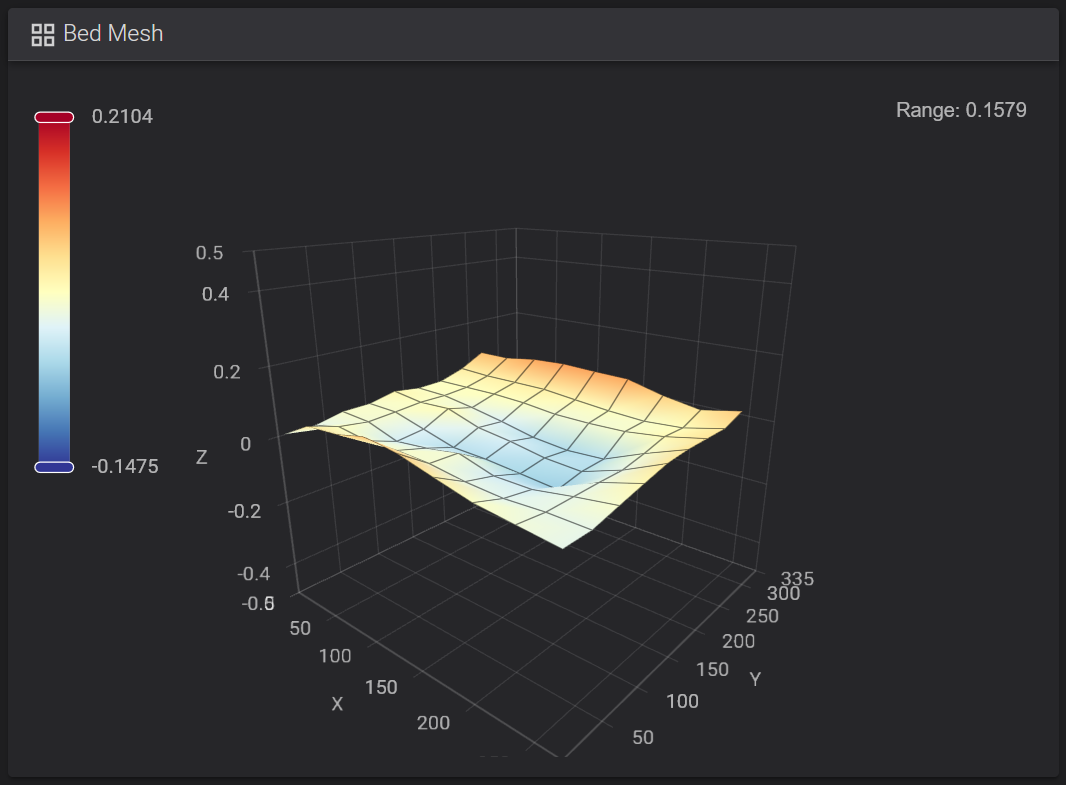The height and width of the screenshot is (785, 1066).
Task: Click the Bed Mesh grid icon
Action: click(43, 35)
